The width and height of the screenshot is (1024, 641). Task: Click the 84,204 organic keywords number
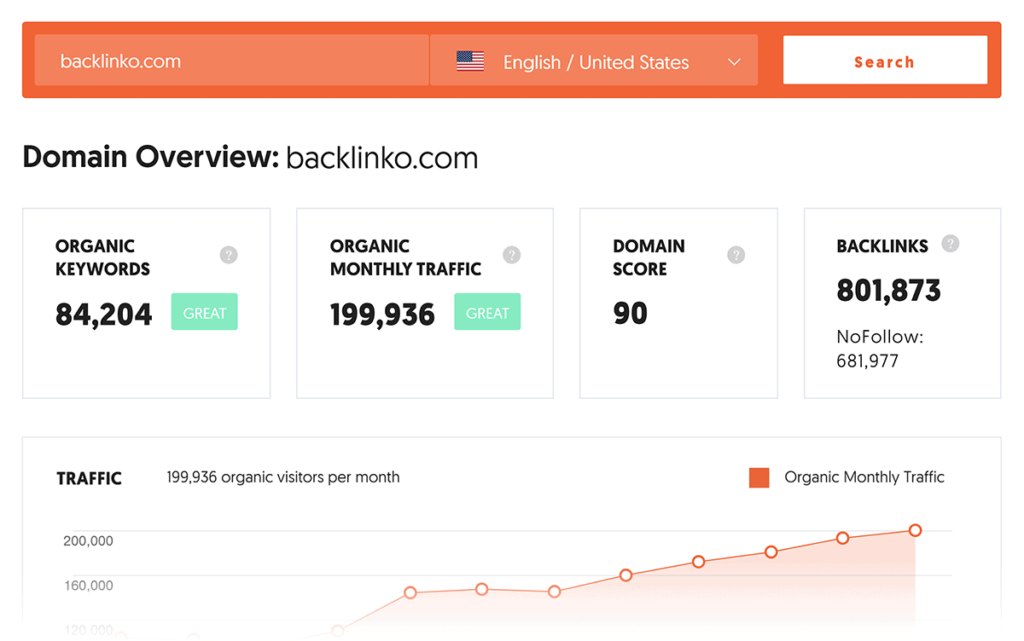[x=104, y=315]
